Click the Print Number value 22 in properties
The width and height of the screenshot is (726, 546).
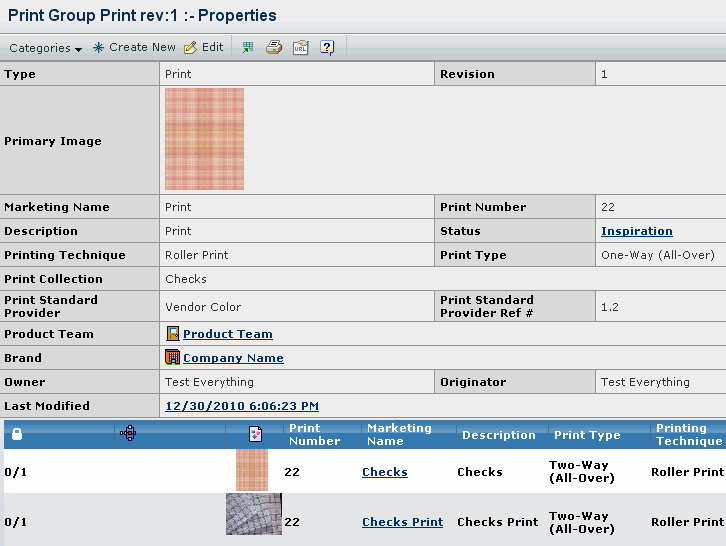608,207
